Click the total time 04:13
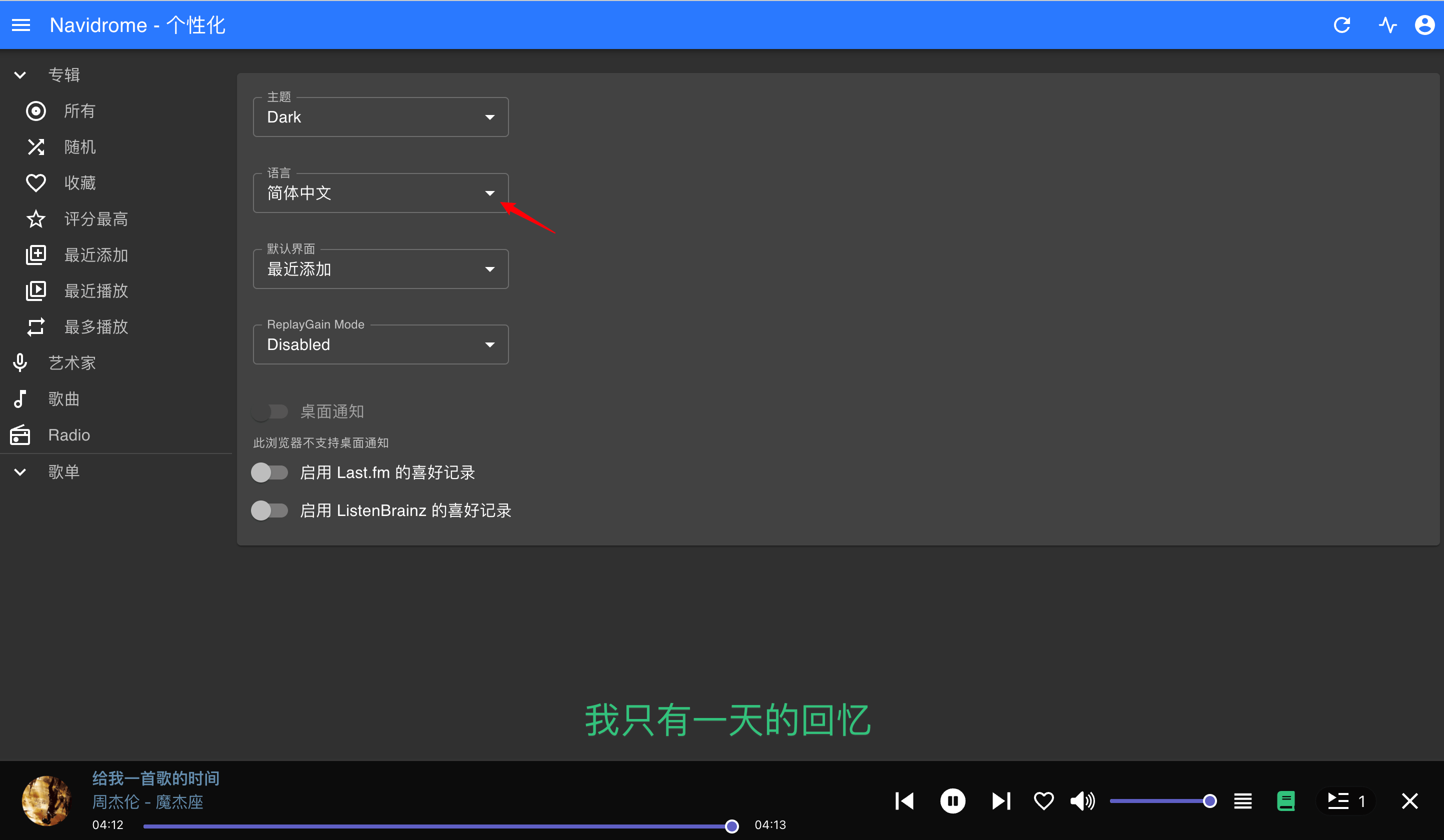This screenshot has width=1444, height=840. [770, 825]
